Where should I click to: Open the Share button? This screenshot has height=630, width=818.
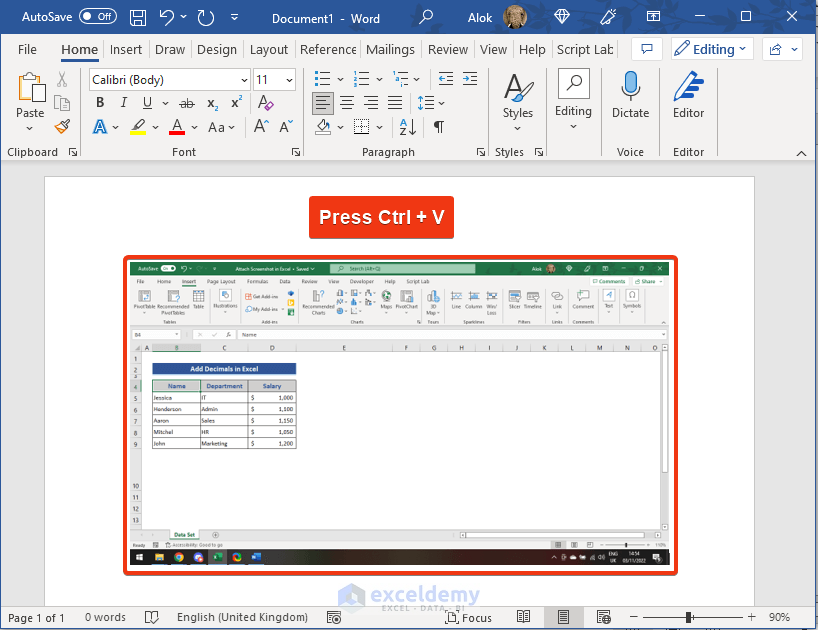[x=782, y=49]
